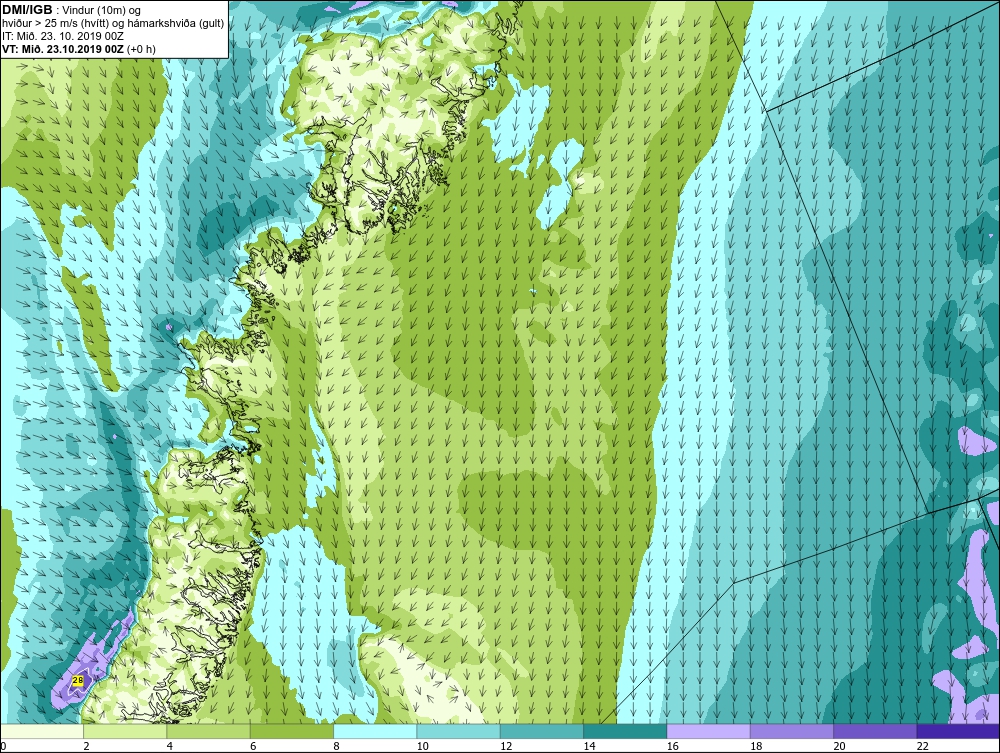Select the 6–8 m/s green legend swatch

(292, 731)
